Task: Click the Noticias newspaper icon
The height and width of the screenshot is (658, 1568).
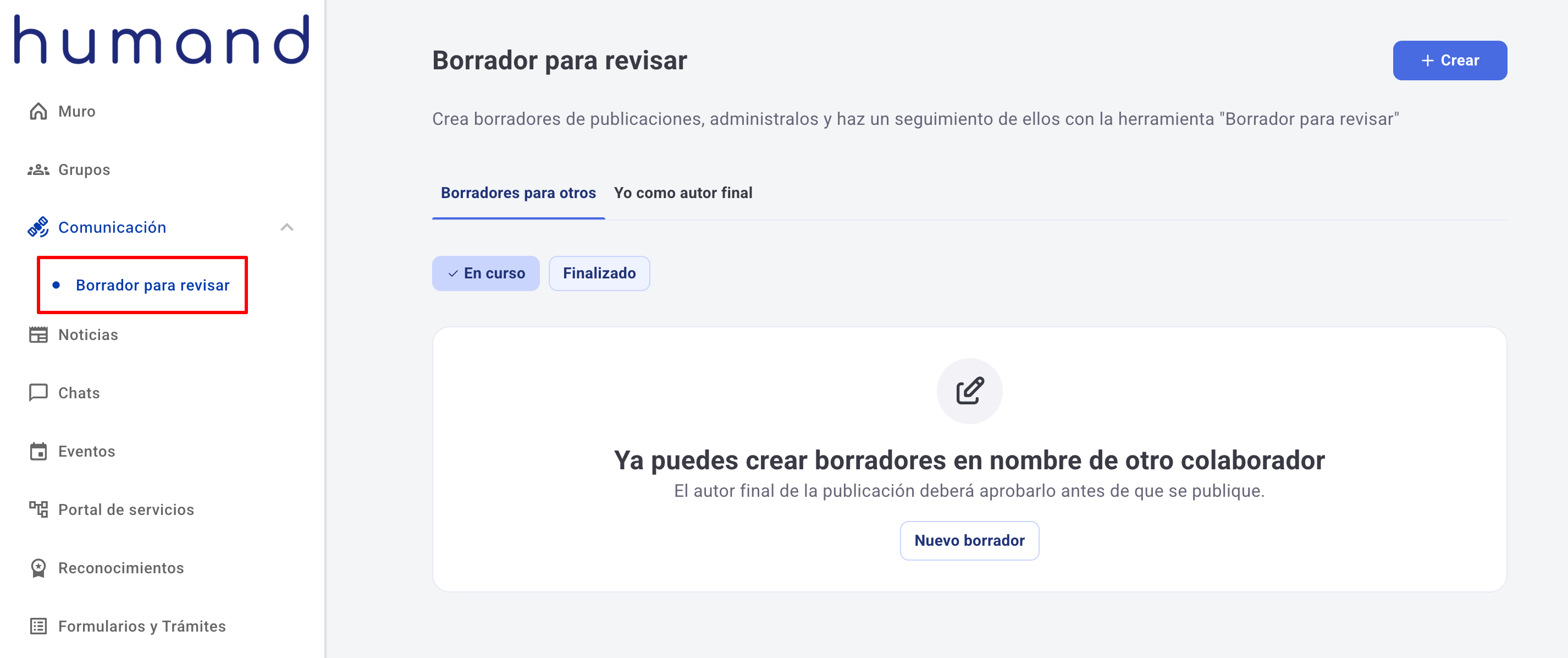Action: (38, 335)
